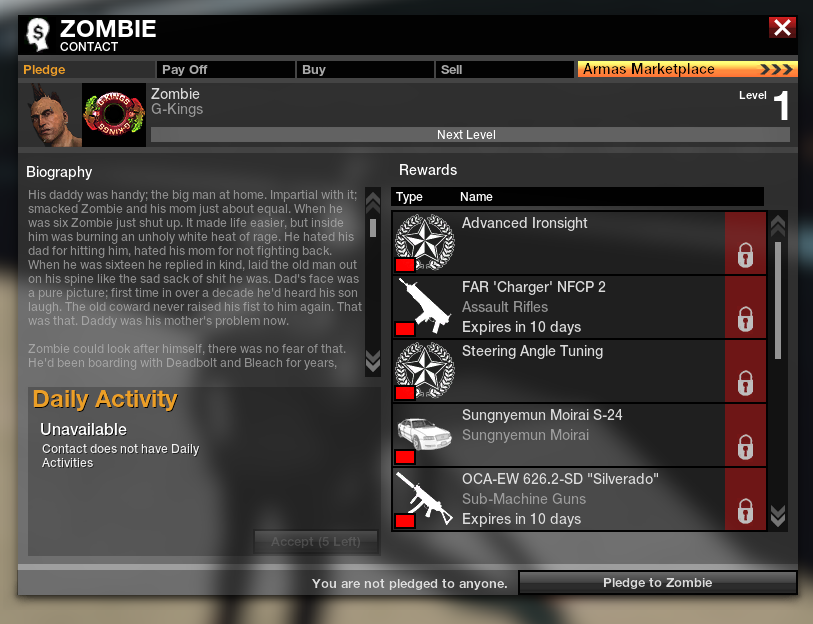Click the Steering Angle Tuning star icon

pyautogui.click(x=425, y=370)
